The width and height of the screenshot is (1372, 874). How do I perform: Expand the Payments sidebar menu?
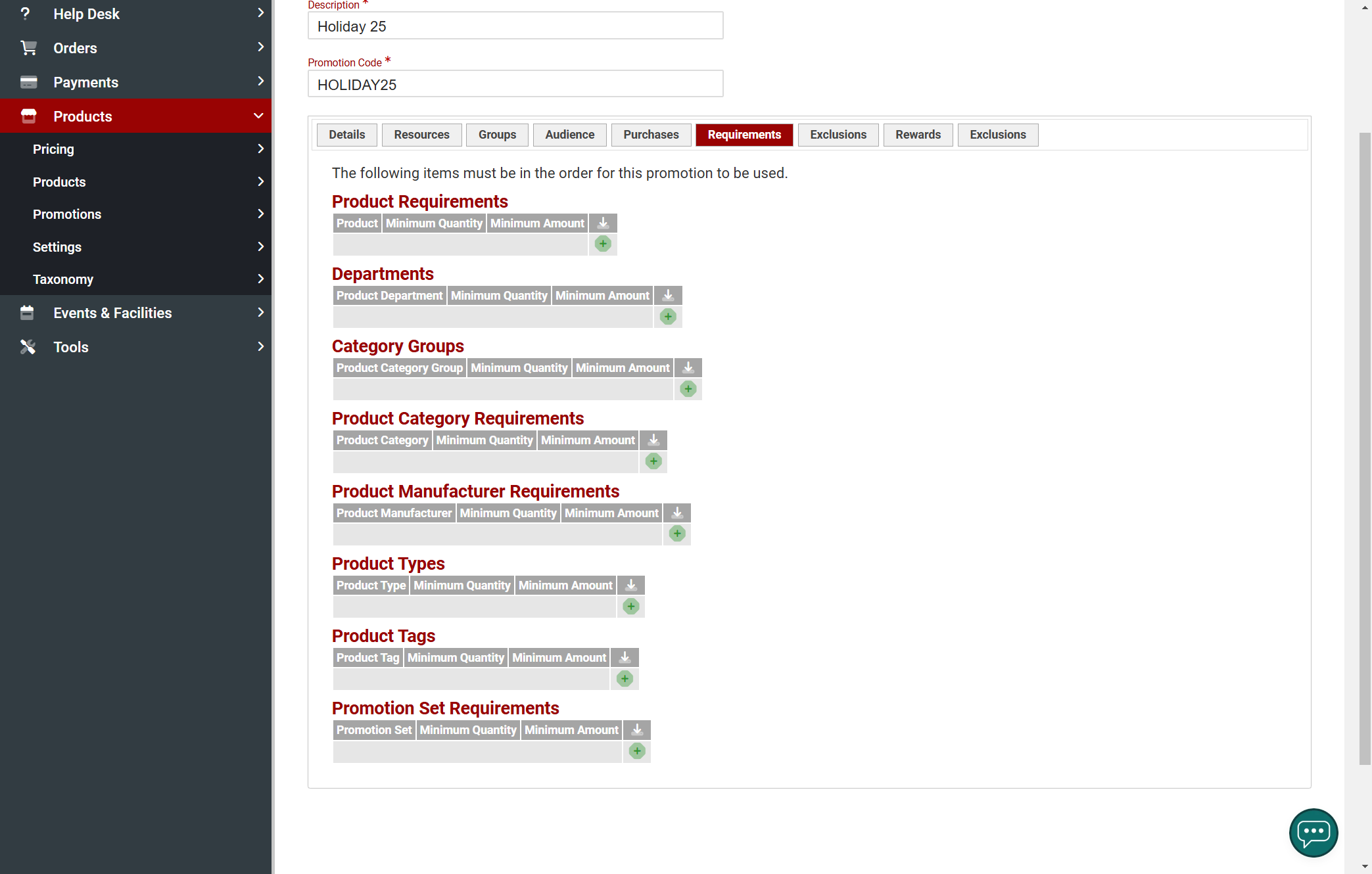(135, 82)
